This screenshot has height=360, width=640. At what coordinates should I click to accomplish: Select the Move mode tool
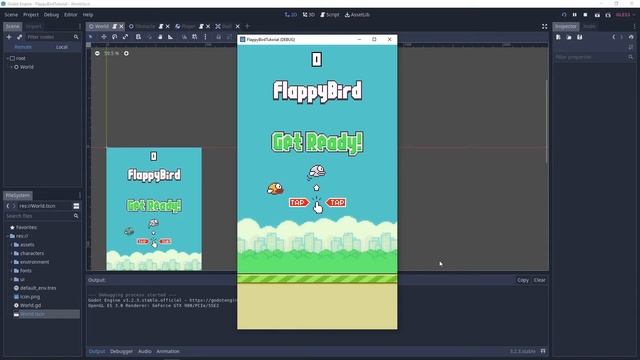click(x=104, y=37)
